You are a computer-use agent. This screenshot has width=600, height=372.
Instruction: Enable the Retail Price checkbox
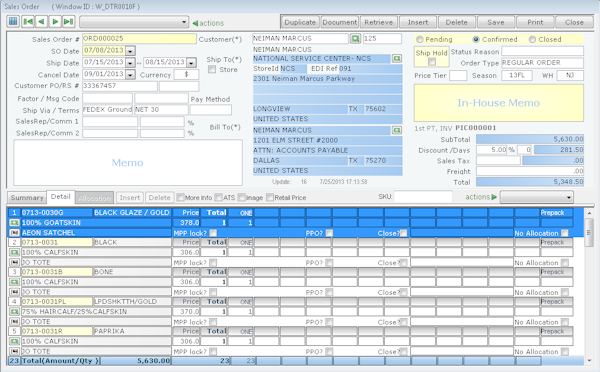click(x=270, y=197)
